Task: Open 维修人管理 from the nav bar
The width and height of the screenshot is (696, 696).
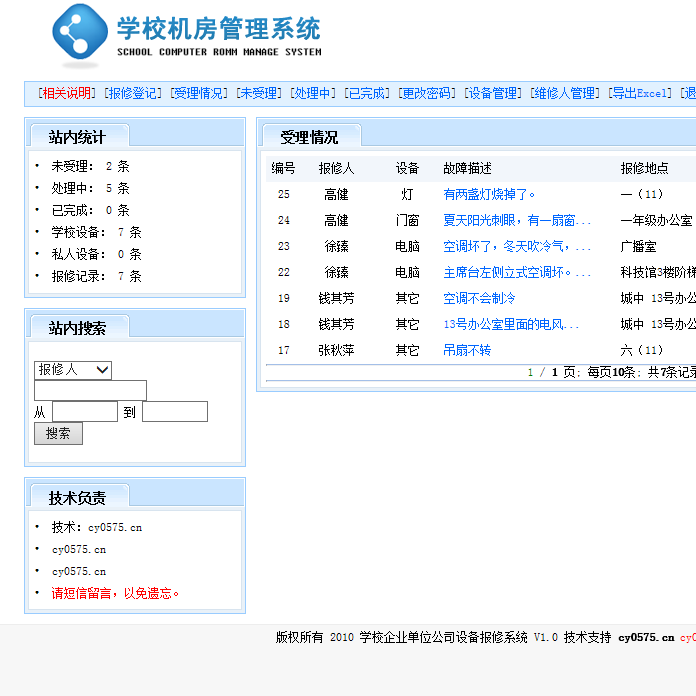Action: pyautogui.click(x=565, y=93)
